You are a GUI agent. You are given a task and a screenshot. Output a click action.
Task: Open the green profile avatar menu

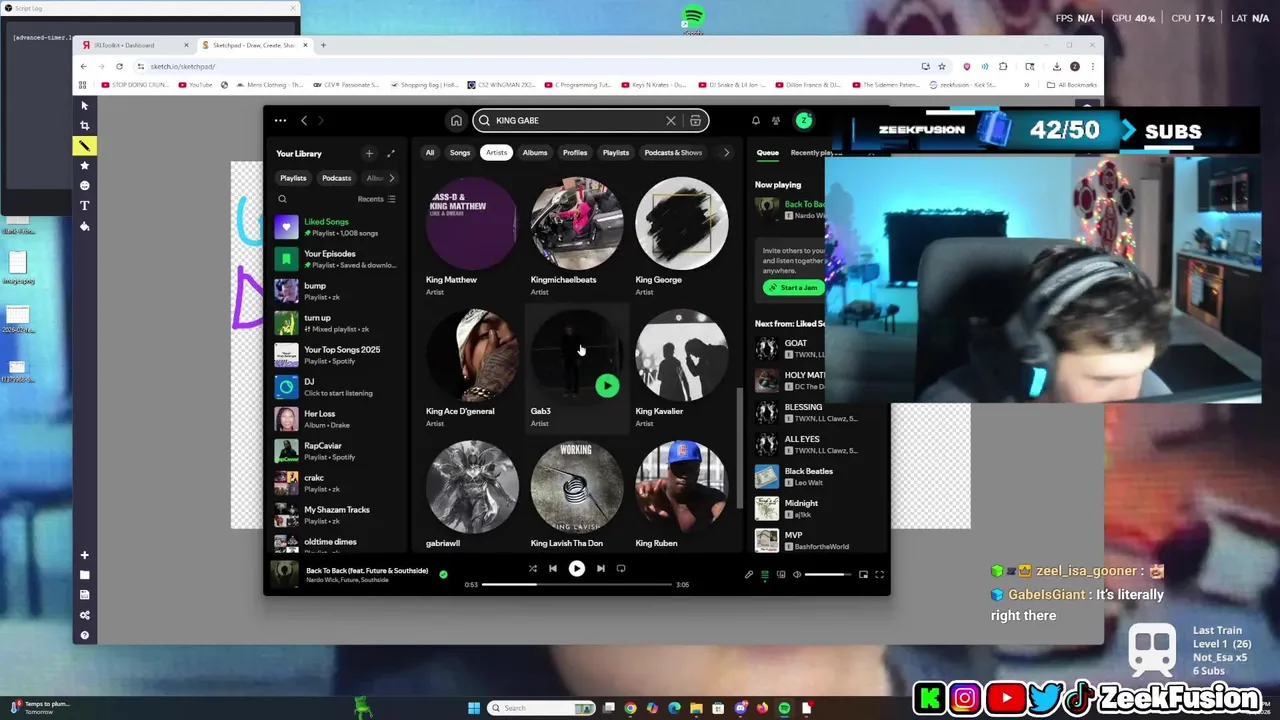(x=803, y=120)
